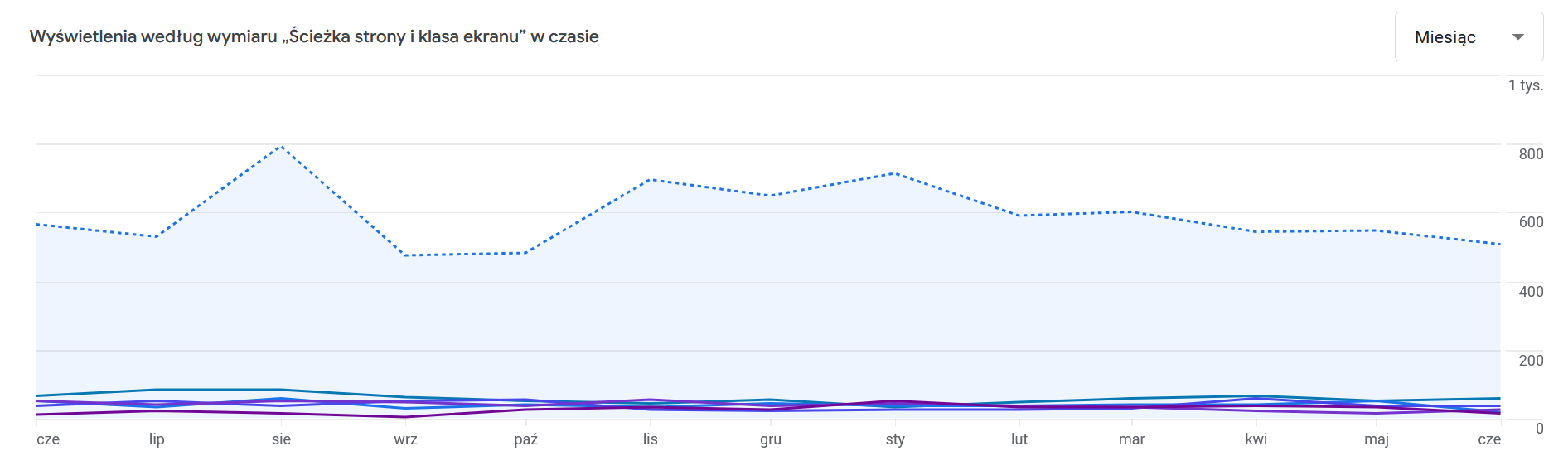Click the lip month label on axis
1568x456 pixels.
pyautogui.click(x=157, y=439)
